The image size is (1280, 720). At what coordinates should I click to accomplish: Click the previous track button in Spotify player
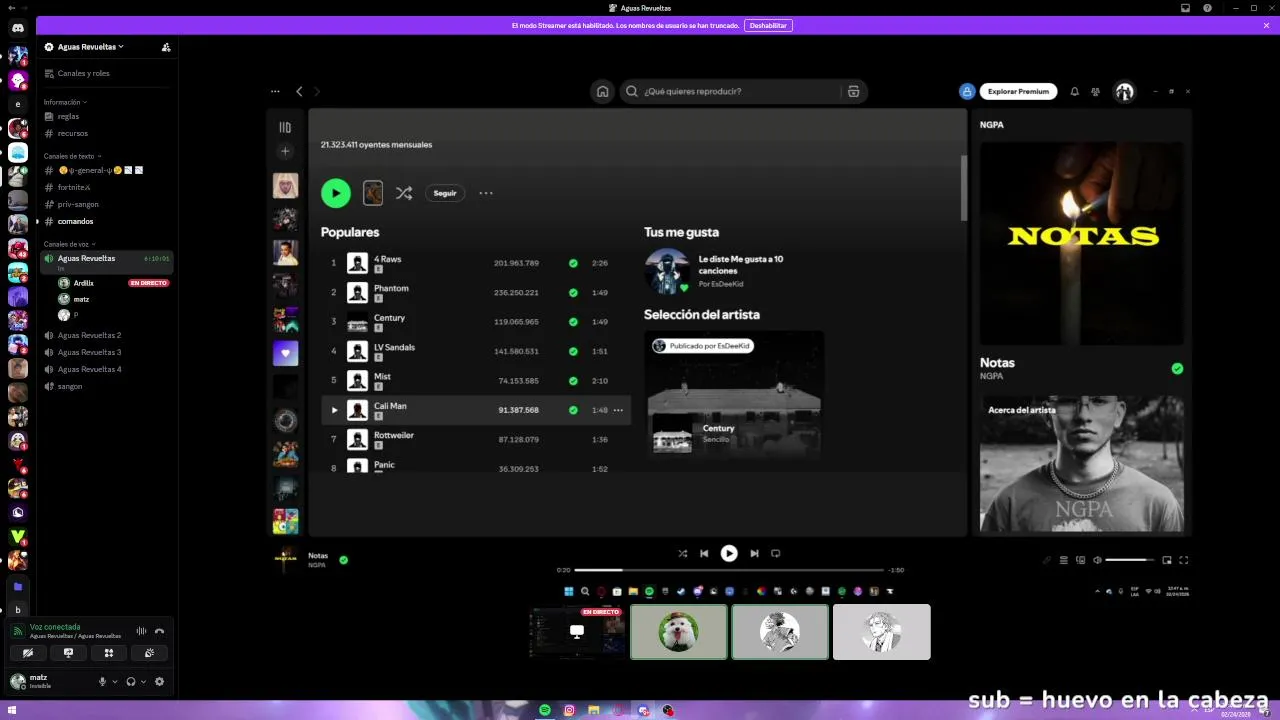[x=704, y=553]
